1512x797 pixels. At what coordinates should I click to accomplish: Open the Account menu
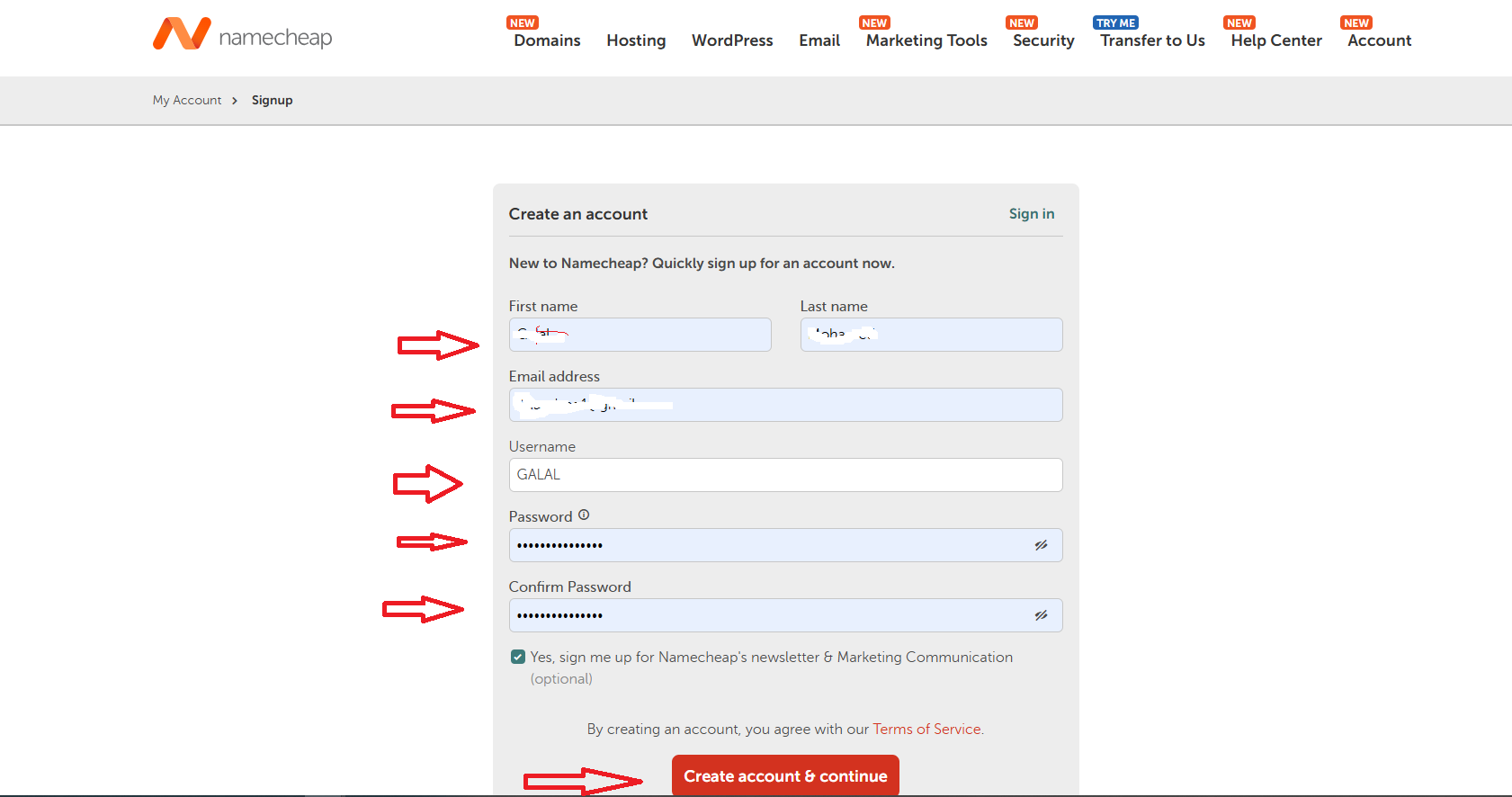1379,40
